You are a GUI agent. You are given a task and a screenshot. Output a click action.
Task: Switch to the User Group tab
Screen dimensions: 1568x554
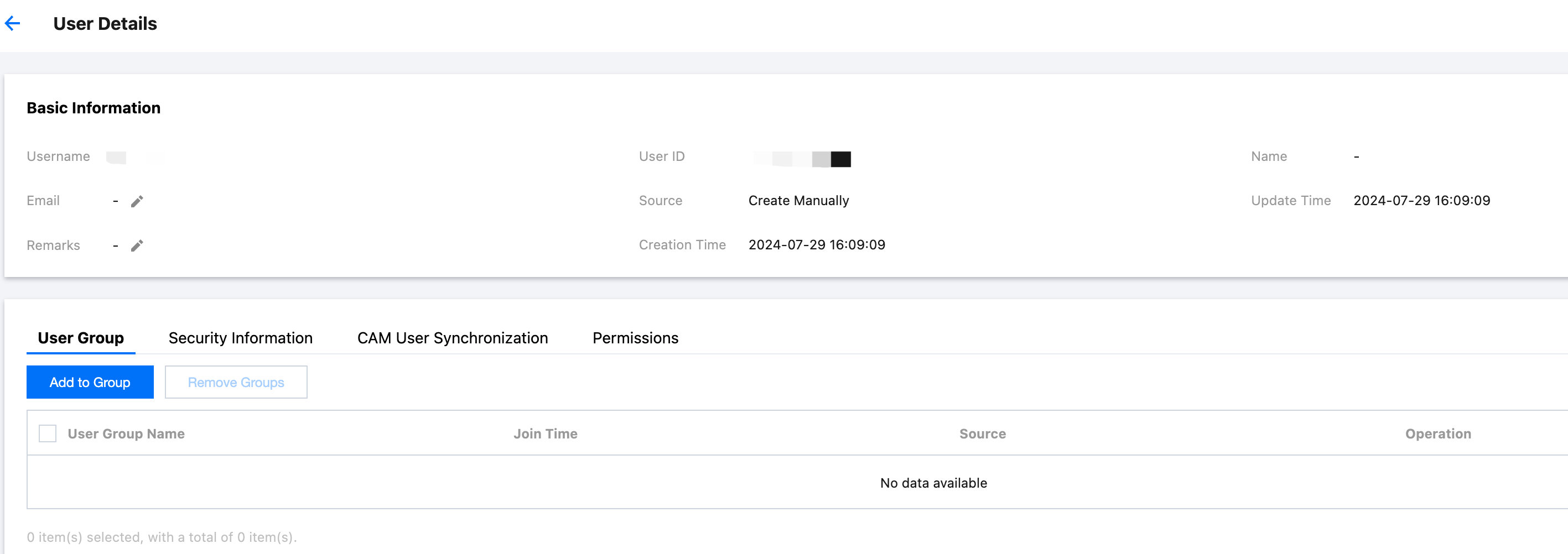80,338
